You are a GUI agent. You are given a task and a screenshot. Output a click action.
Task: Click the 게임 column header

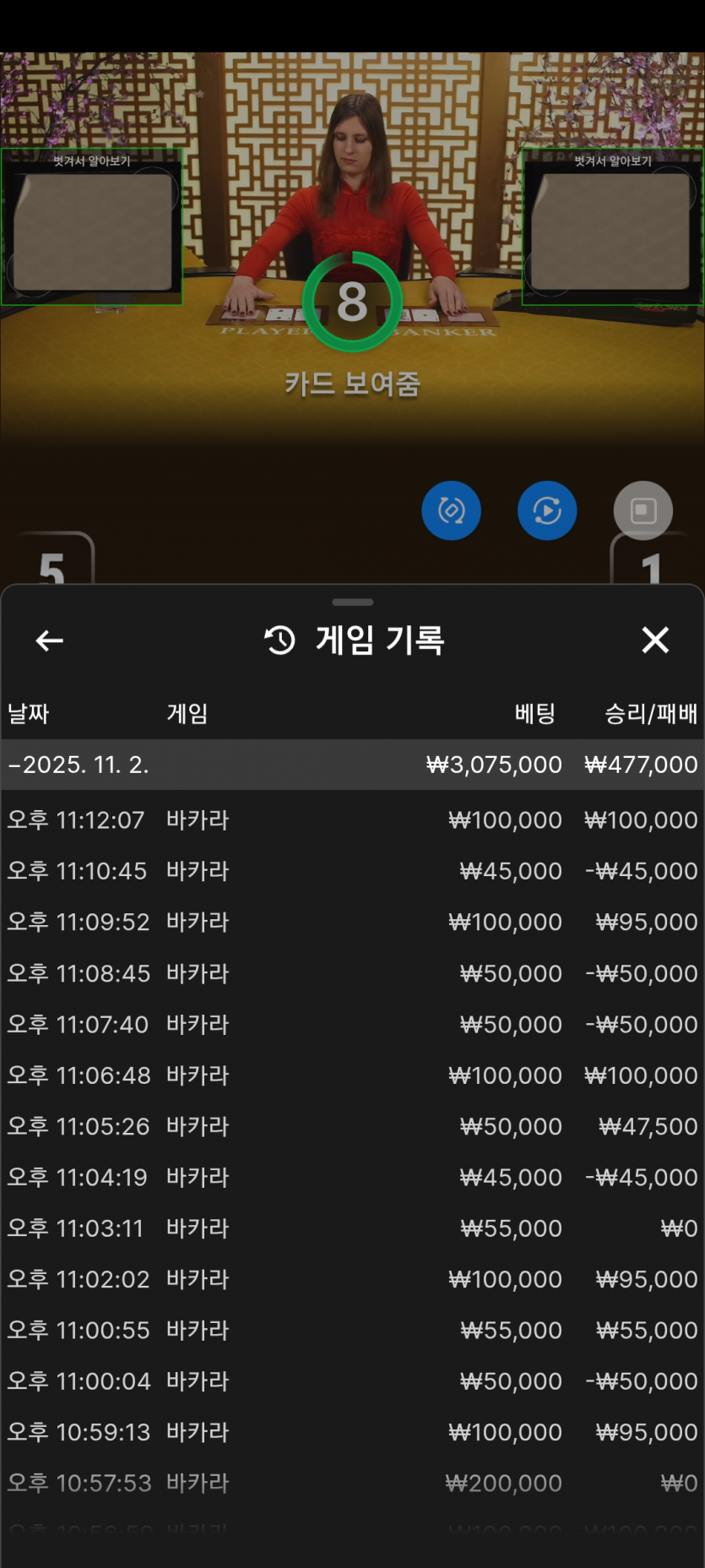(187, 714)
